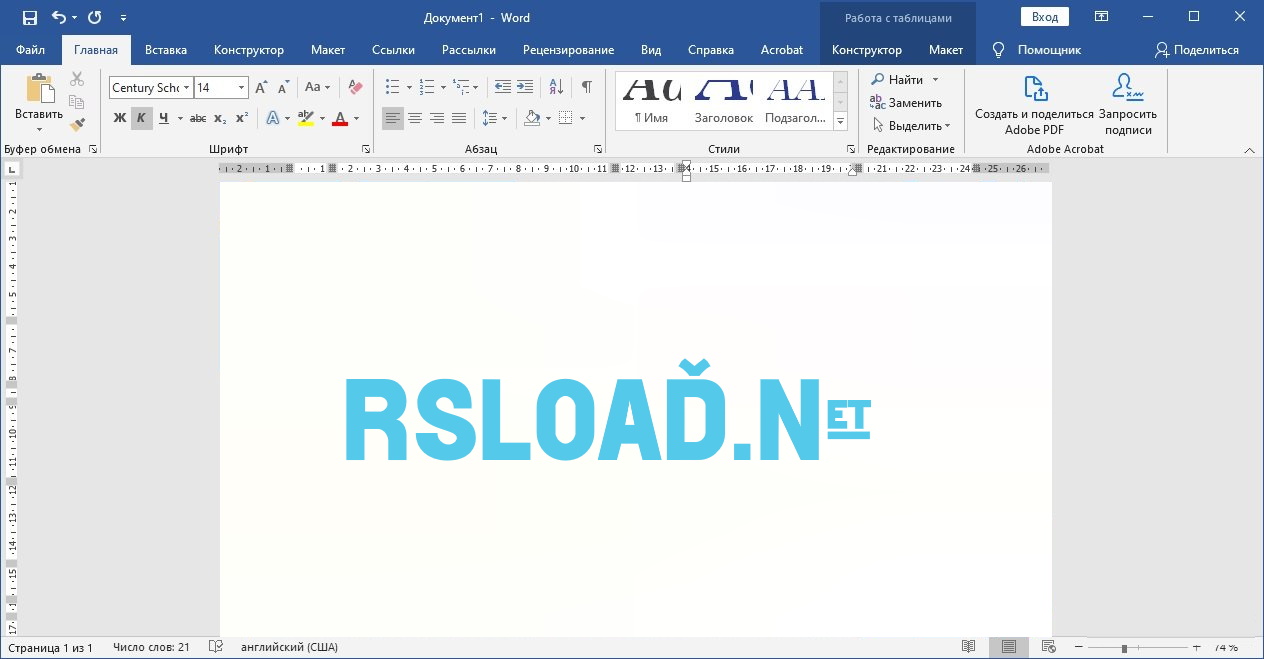Click the numbered list icon

point(428,88)
